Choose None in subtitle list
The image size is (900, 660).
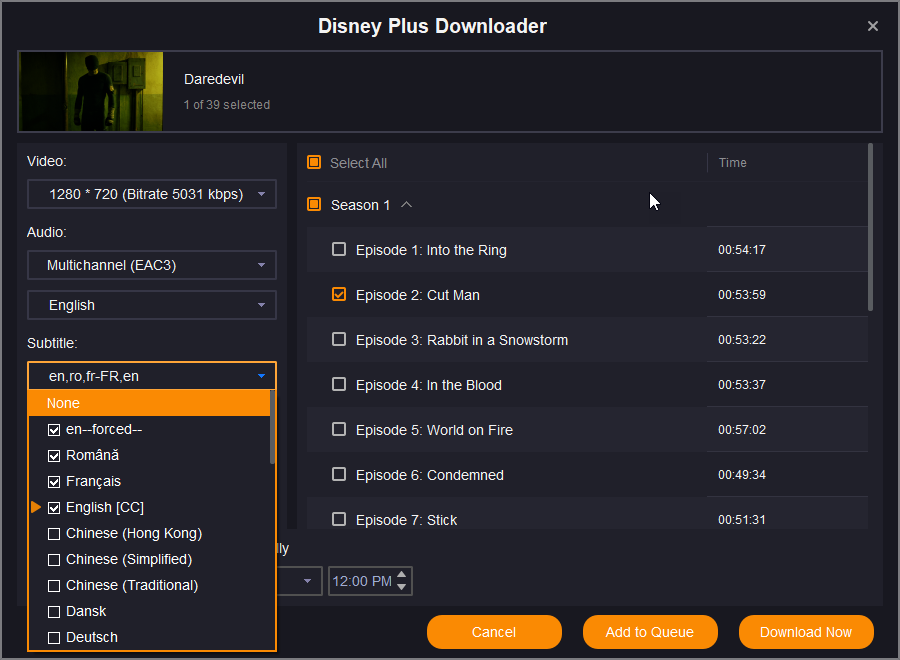coord(149,403)
